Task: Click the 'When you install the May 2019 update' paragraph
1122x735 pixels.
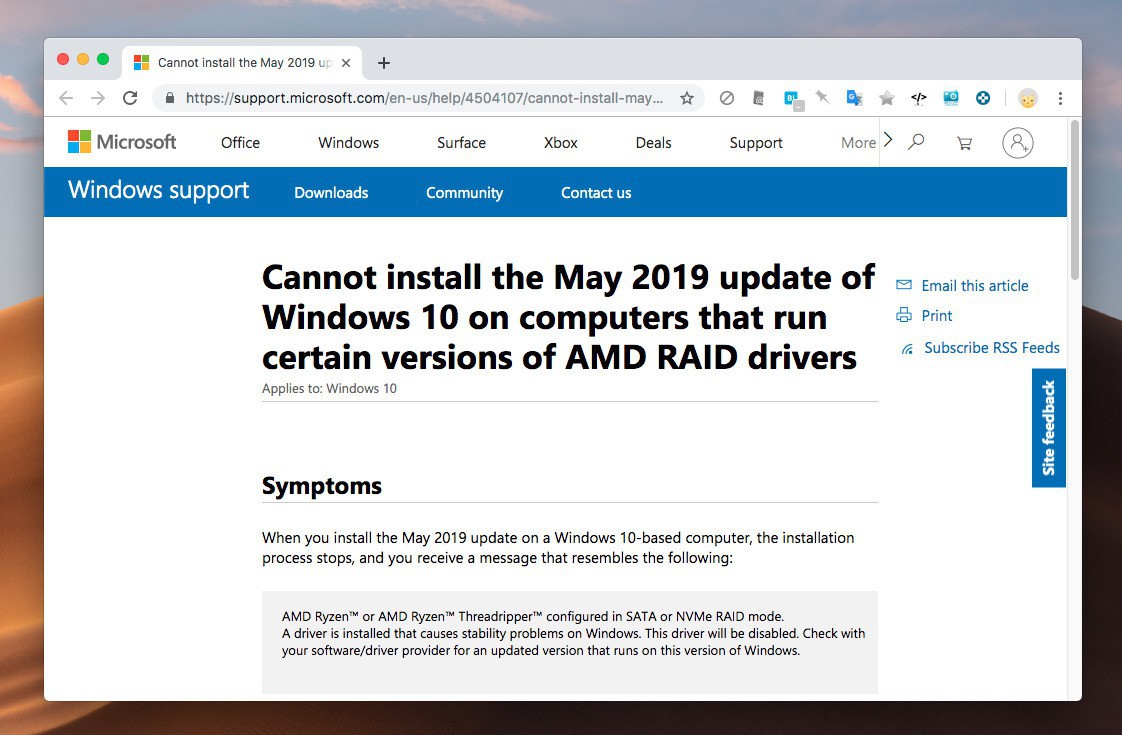Action: pyautogui.click(x=558, y=547)
